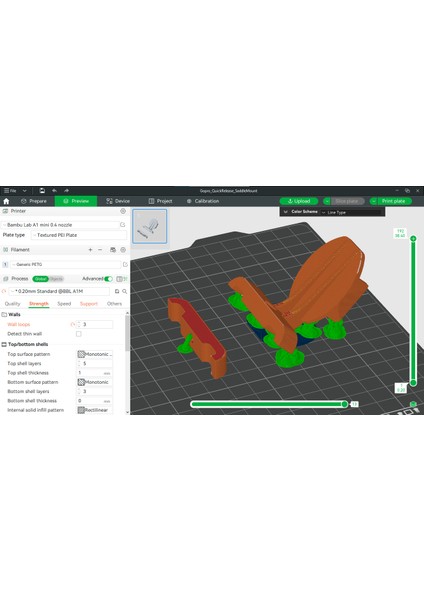Open the Plate type dropdown

click(x=78, y=235)
